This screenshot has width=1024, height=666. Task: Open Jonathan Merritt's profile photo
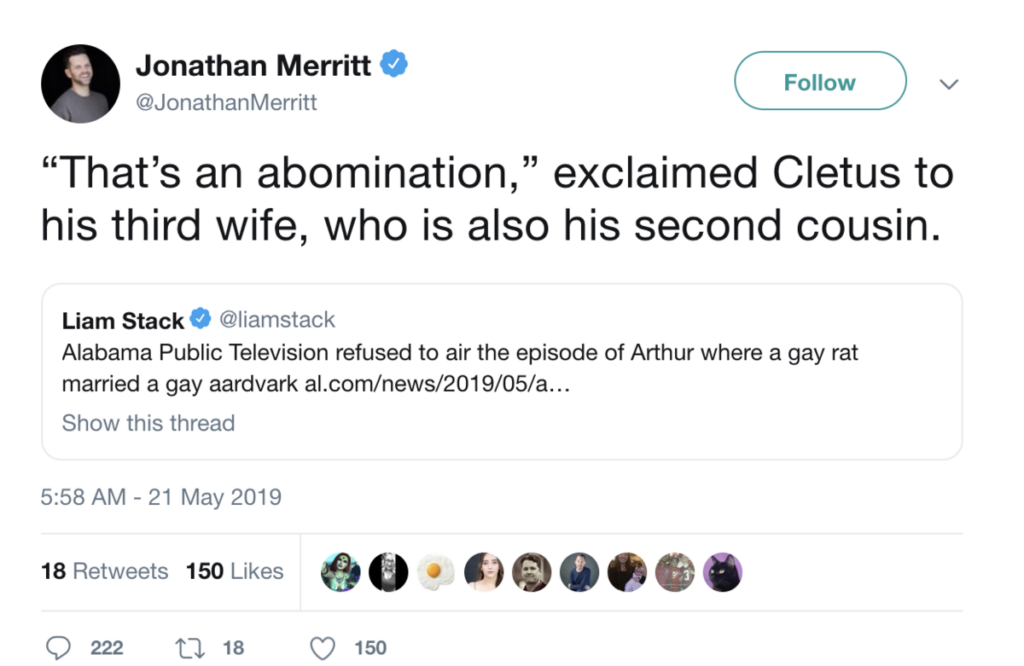pos(80,83)
